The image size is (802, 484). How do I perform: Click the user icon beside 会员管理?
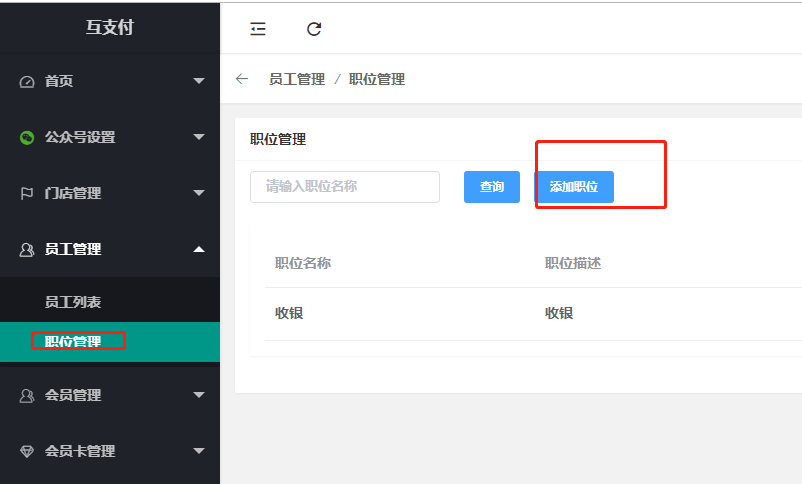tap(27, 395)
